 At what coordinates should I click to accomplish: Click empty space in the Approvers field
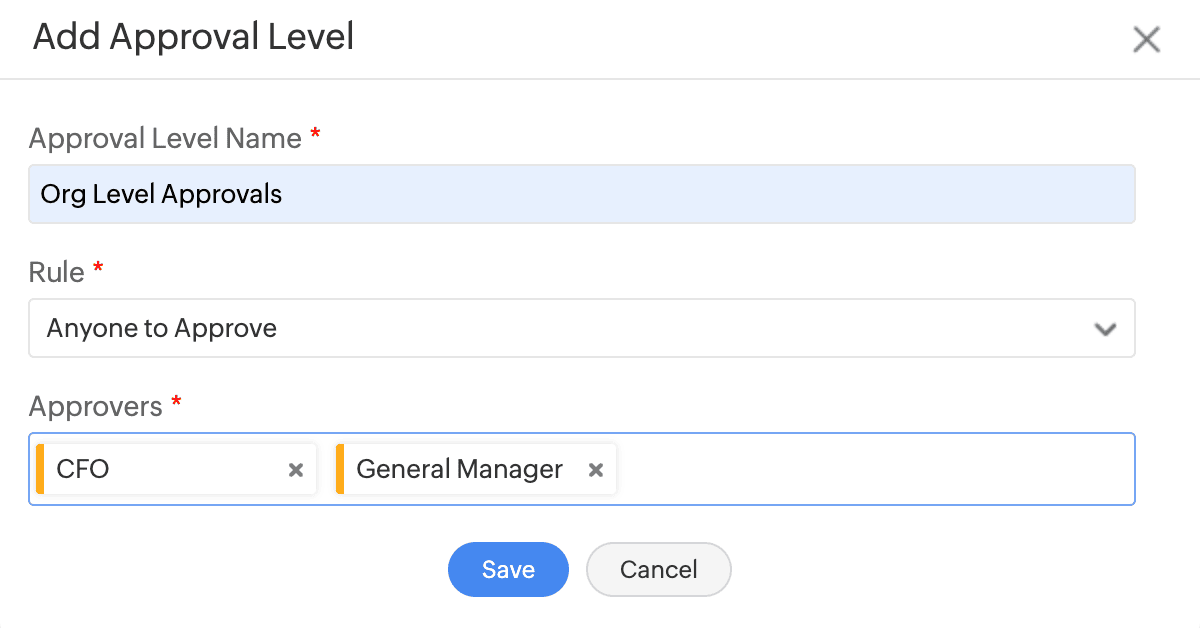click(870, 469)
